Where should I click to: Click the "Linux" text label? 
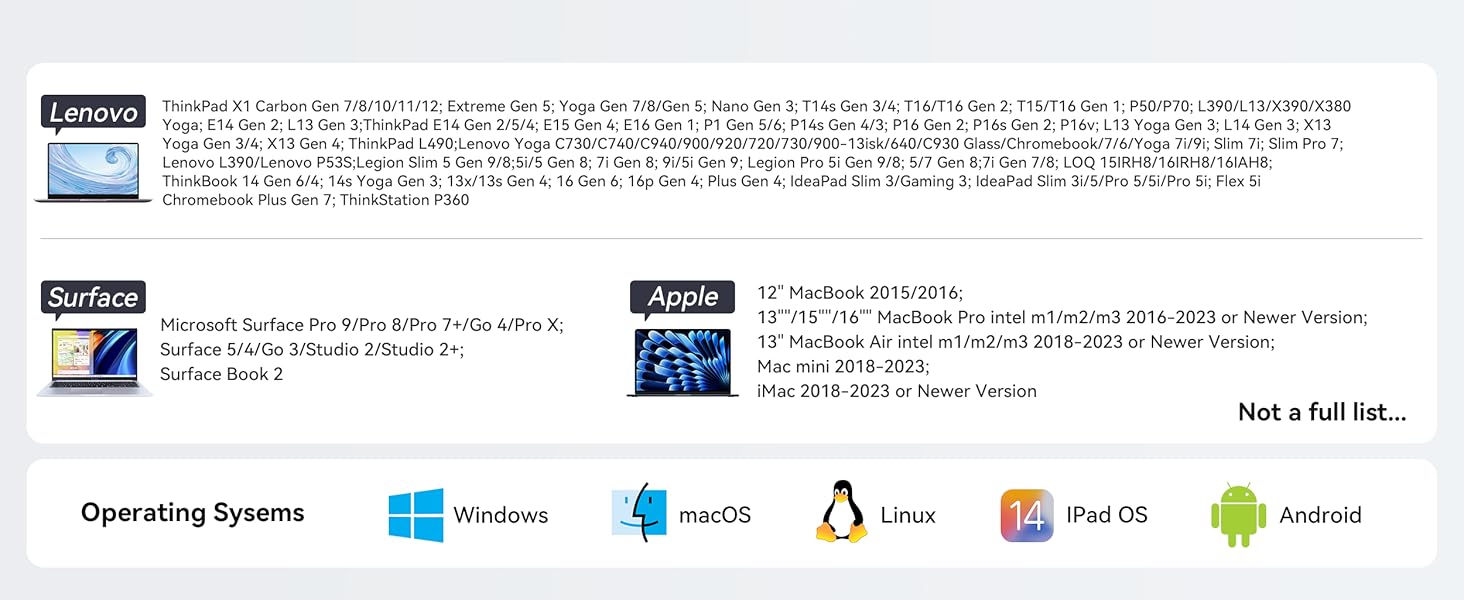tap(907, 515)
